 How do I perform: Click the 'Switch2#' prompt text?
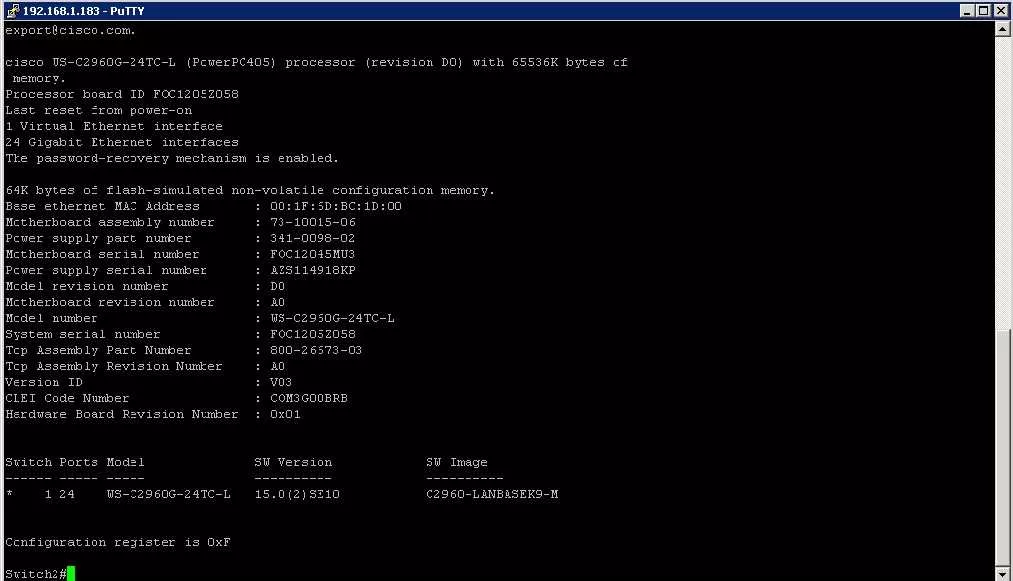click(36, 574)
